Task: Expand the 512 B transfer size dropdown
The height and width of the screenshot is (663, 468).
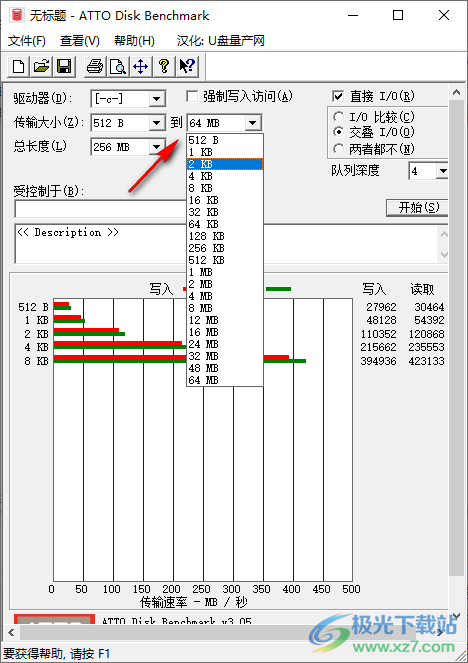Action: tap(156, 123)
